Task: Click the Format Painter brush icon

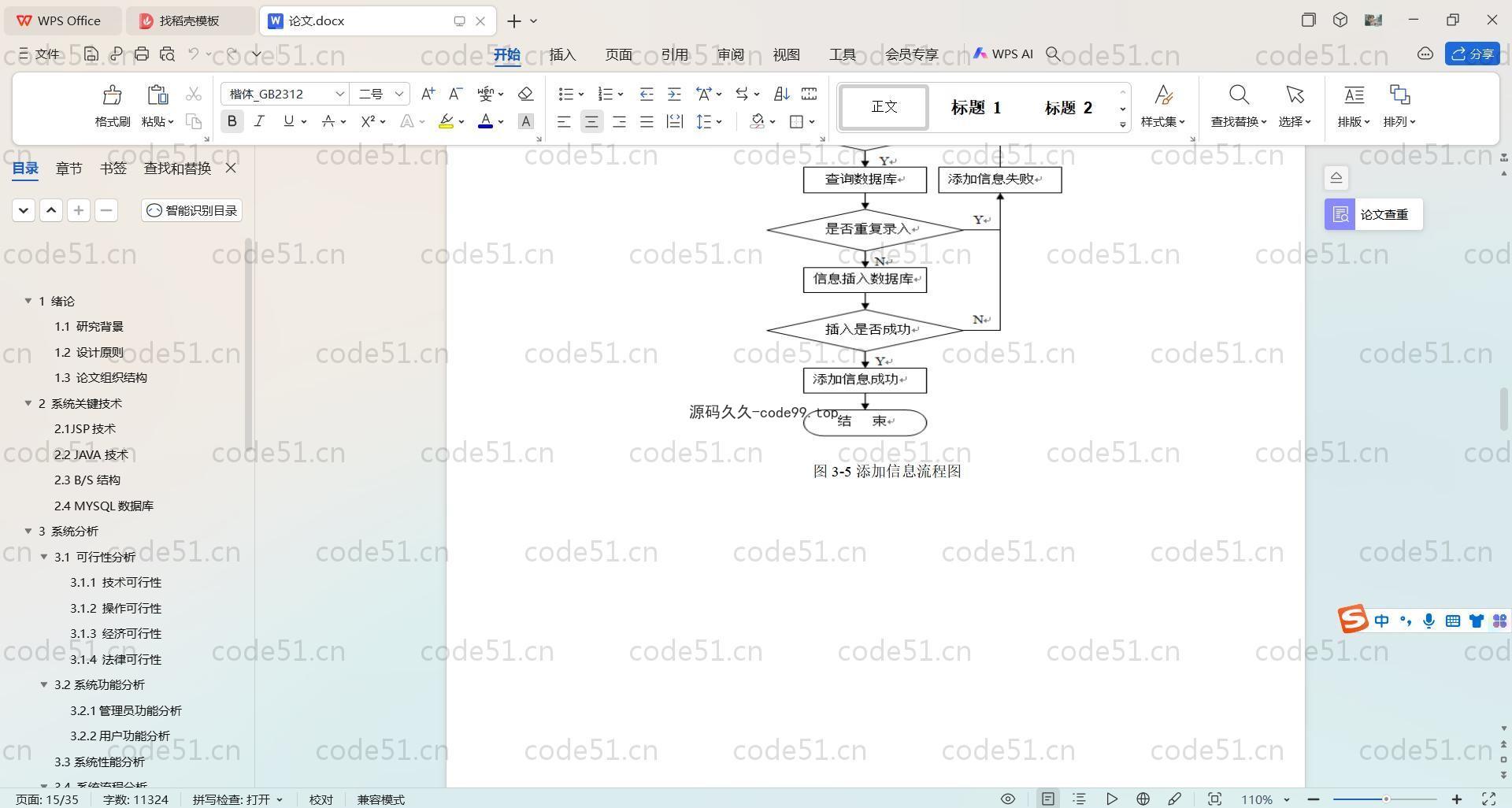Action: pyautogui.click(x=112, y=95)
